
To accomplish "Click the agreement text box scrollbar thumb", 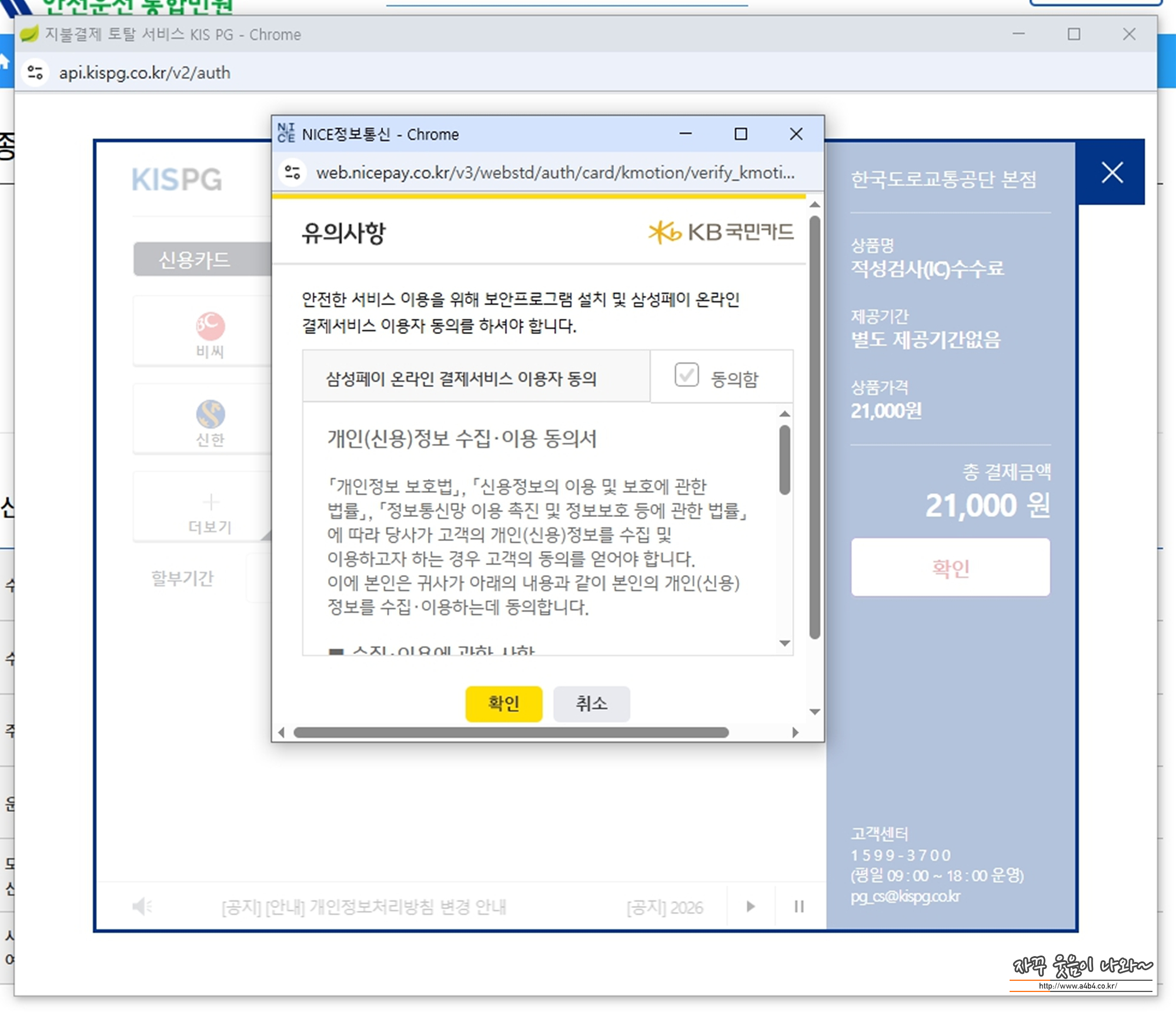I will (x=784, y=460).
